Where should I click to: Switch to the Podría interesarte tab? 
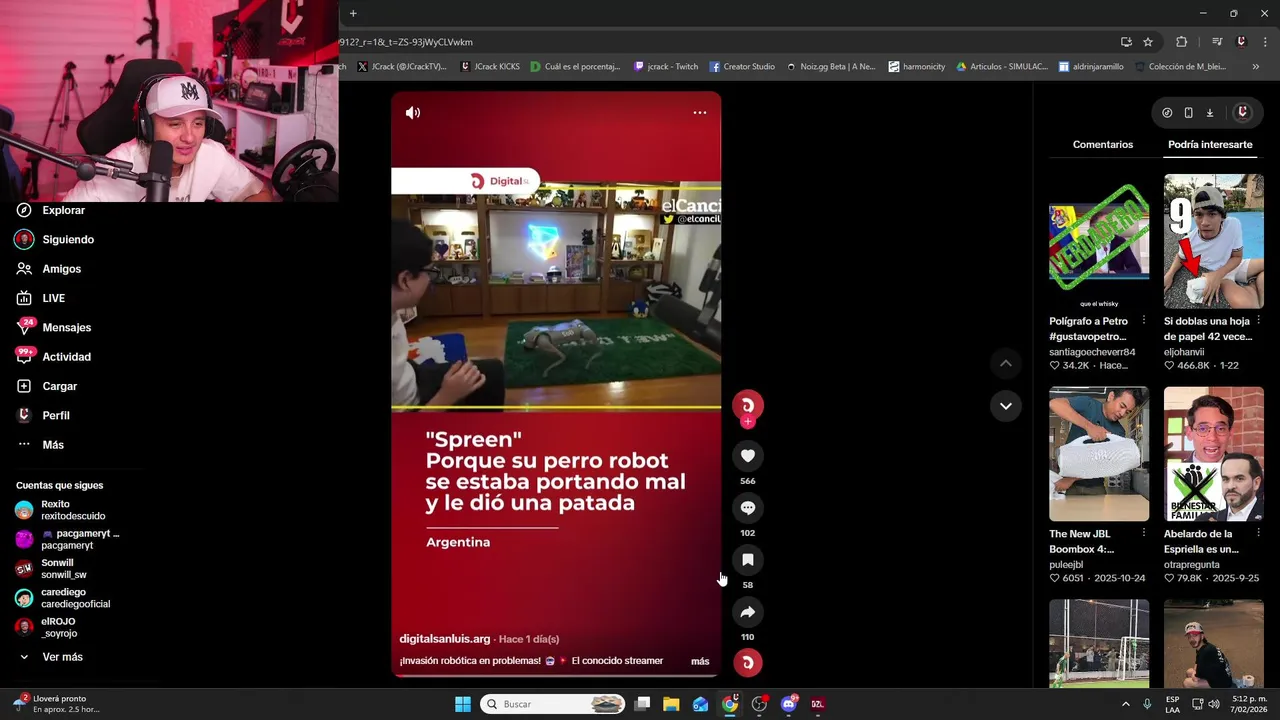tap(1210, 145)
